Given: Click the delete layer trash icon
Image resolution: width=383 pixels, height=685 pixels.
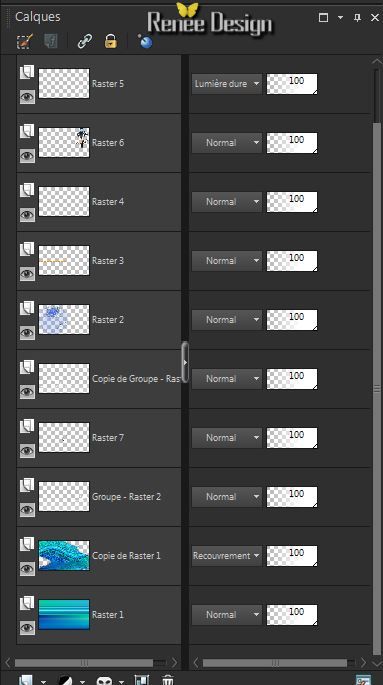Looking at the screenshot, I should point(168,680).
